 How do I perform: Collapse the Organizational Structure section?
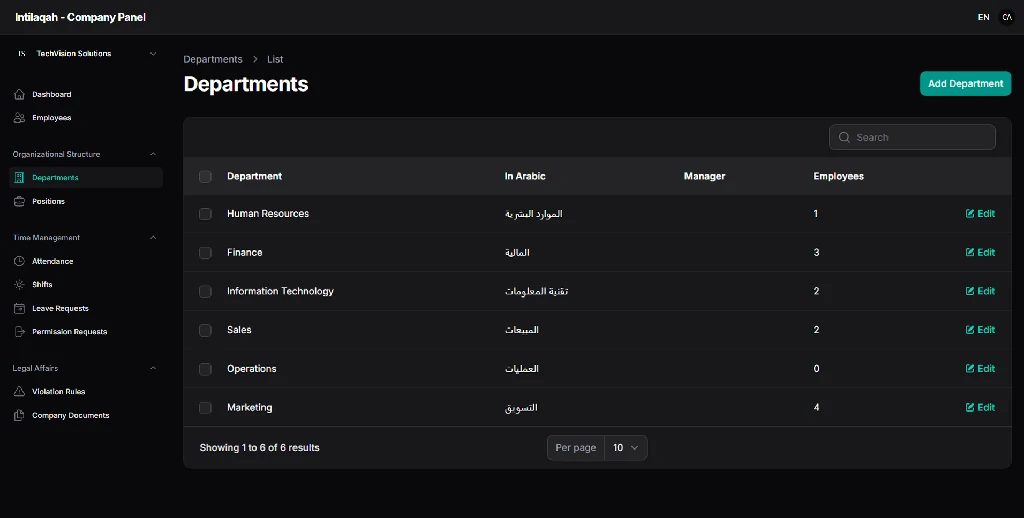tap(153, 155)
